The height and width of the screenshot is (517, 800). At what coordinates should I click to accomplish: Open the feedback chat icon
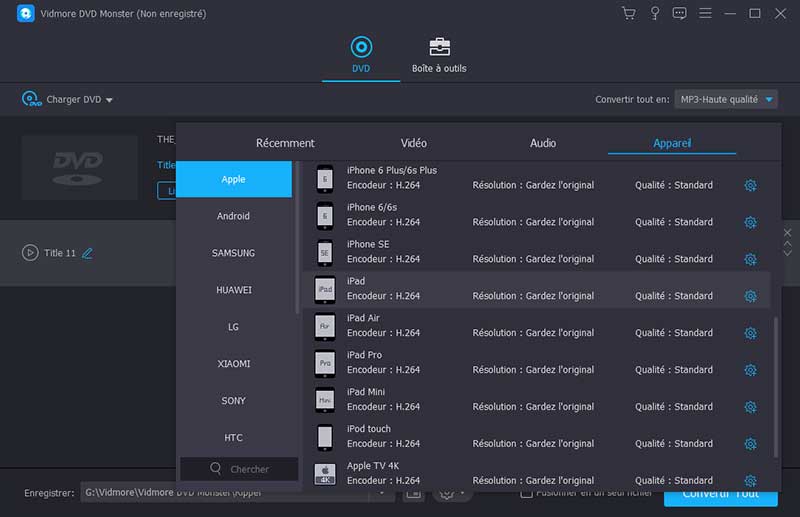point(679,14)
